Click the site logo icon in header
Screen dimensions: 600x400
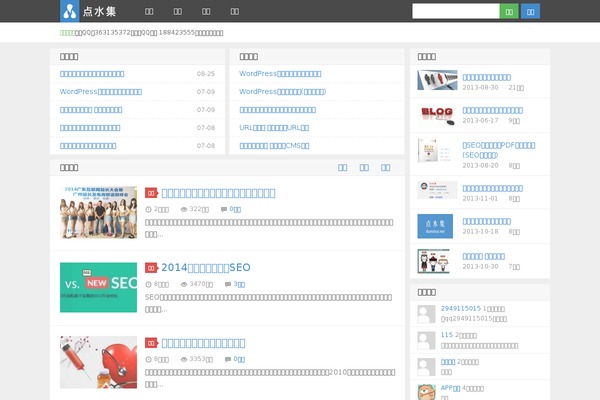point(69,11)
